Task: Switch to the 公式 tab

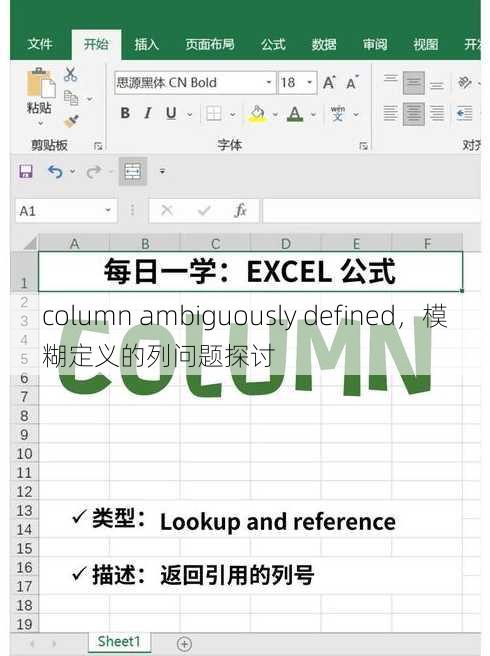Action: pos(274,44)
